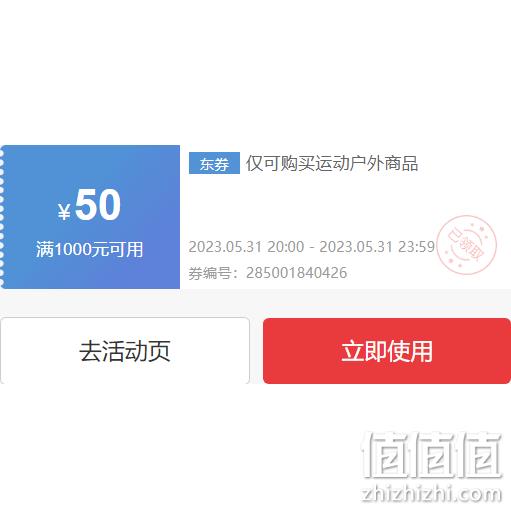This screenshot has width=511, height=511.
Task: Click the start time 2023.05.31 20:00
Action: (246, 247)
